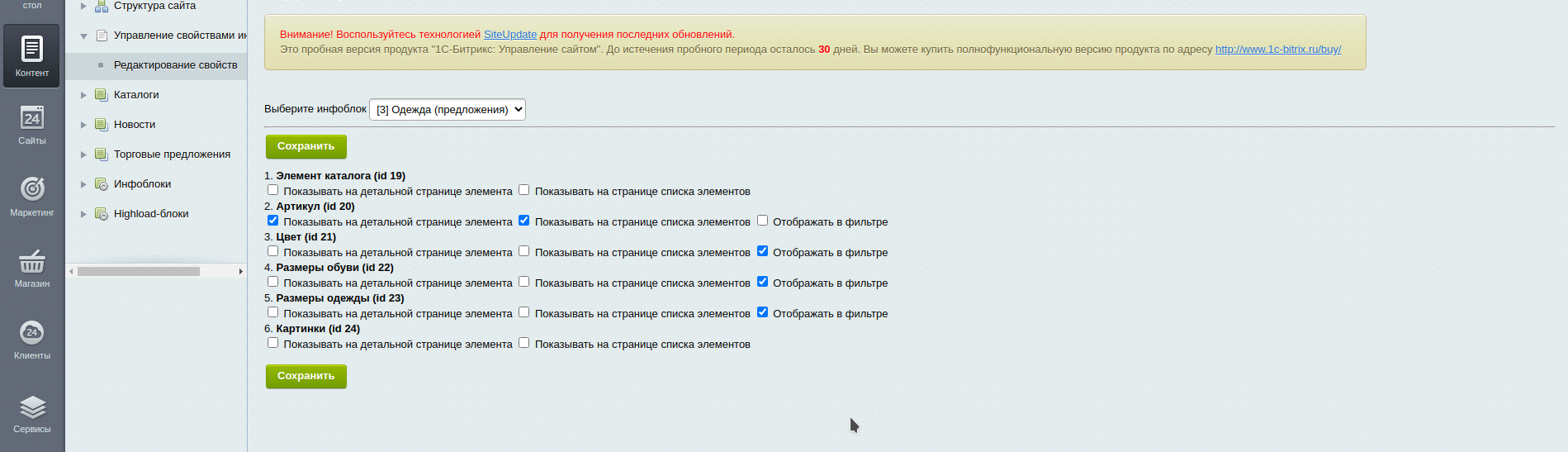Image resolution: width=1568 pixels, height=452 pixels.
Task: Click the top Сохранить button
Action: (x=306, y=146)
